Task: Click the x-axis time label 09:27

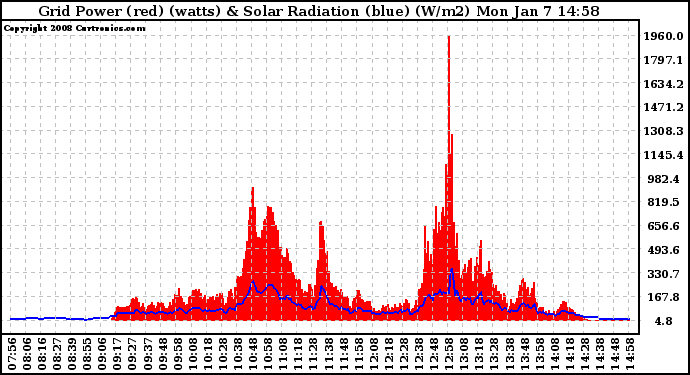Action: pos(132,354)
